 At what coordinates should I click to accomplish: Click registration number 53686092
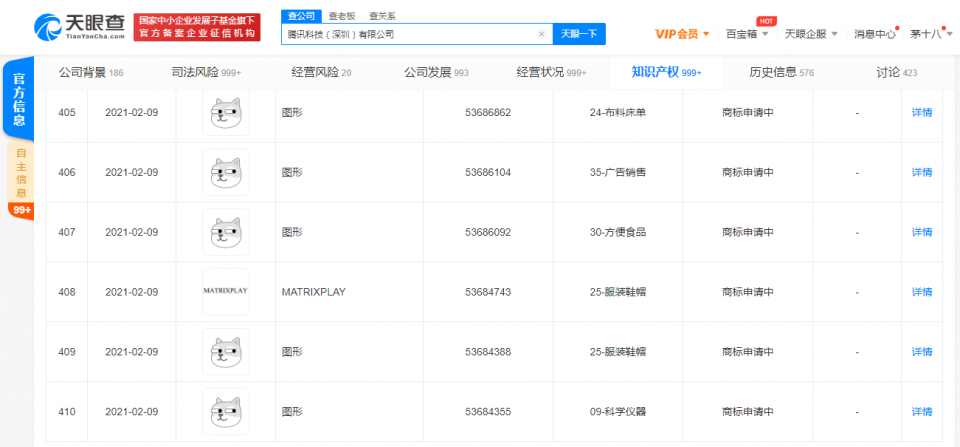(x=487, y=232)
